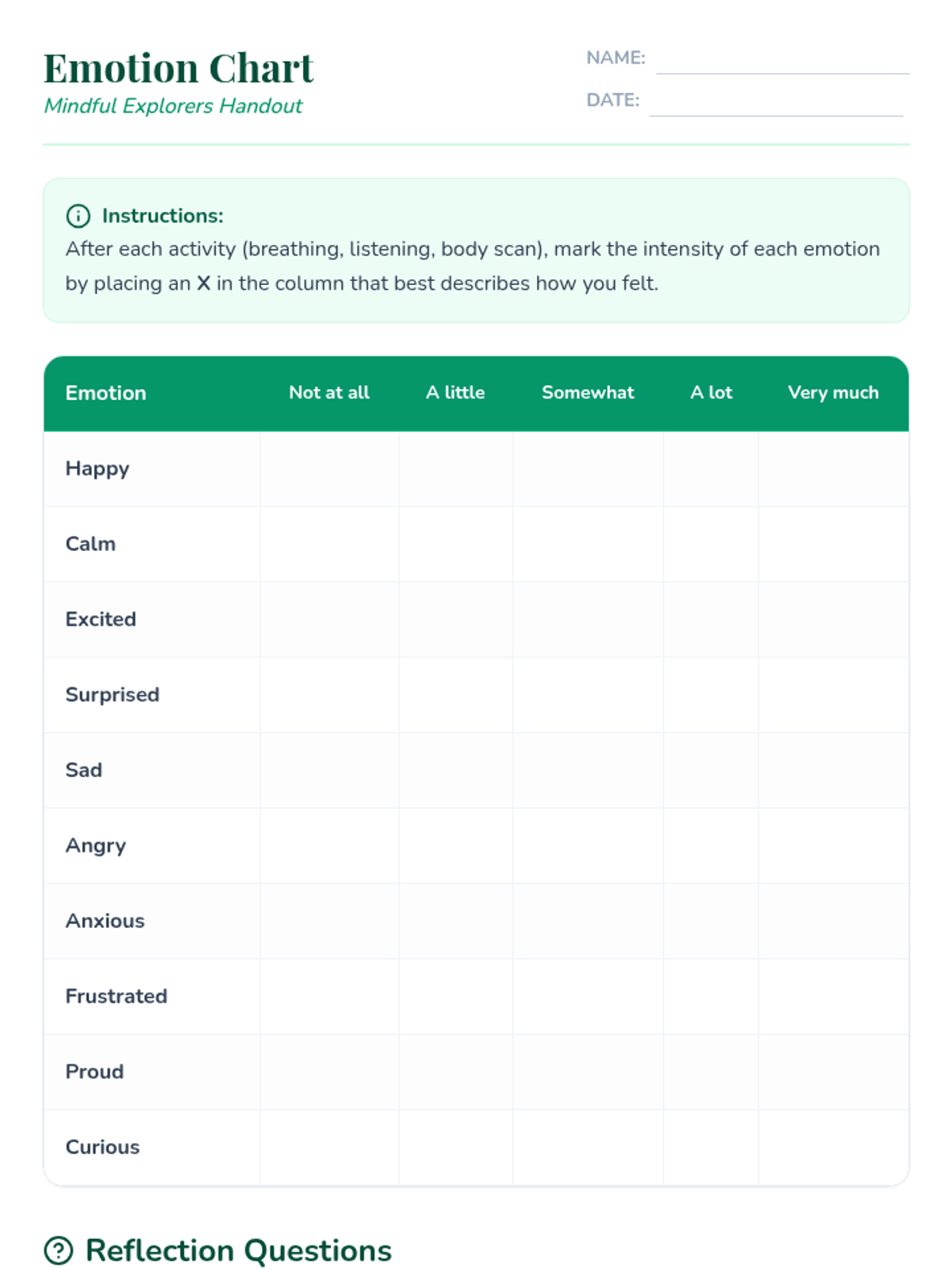Click the info icon beside Instructions
Viewport: 952px width, 1270px height.
(78, 216)
